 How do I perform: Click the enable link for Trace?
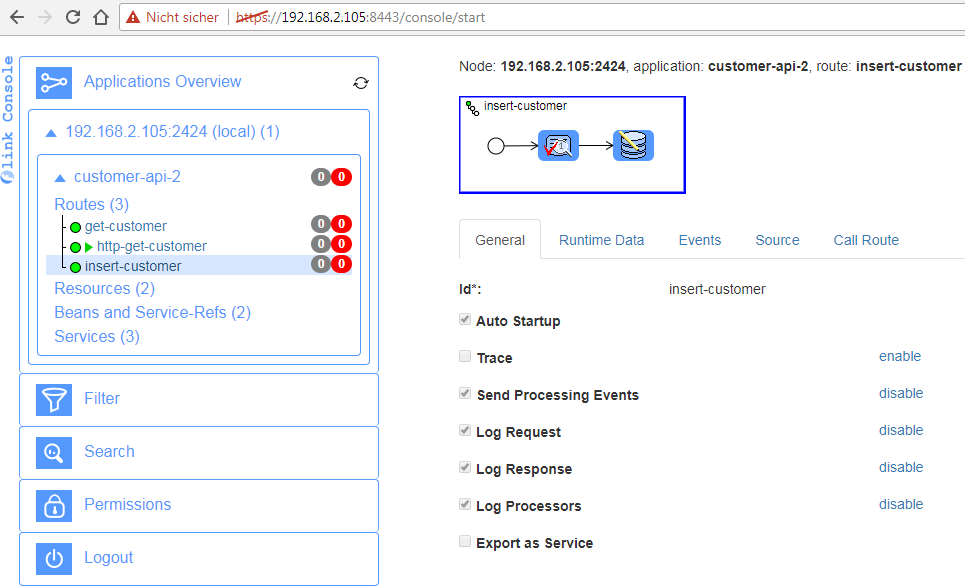pos(899,356)
